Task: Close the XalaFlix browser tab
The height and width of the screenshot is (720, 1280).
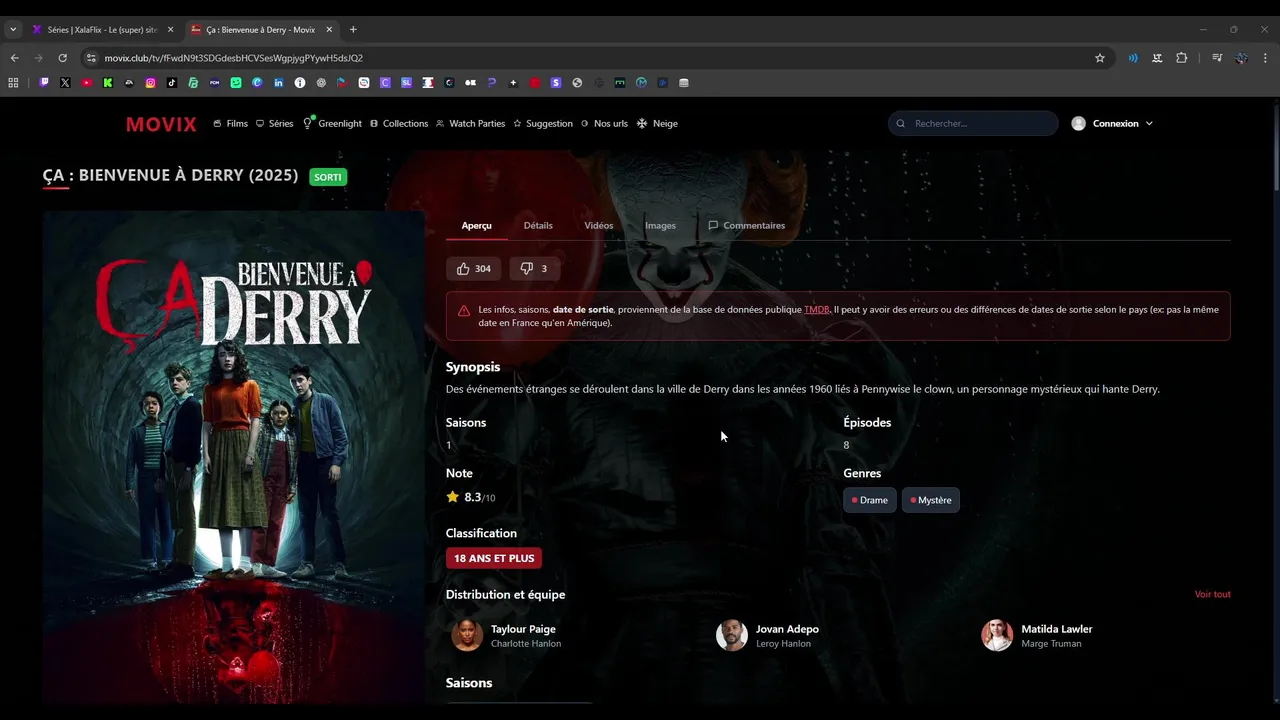Action: click(170, 30)
